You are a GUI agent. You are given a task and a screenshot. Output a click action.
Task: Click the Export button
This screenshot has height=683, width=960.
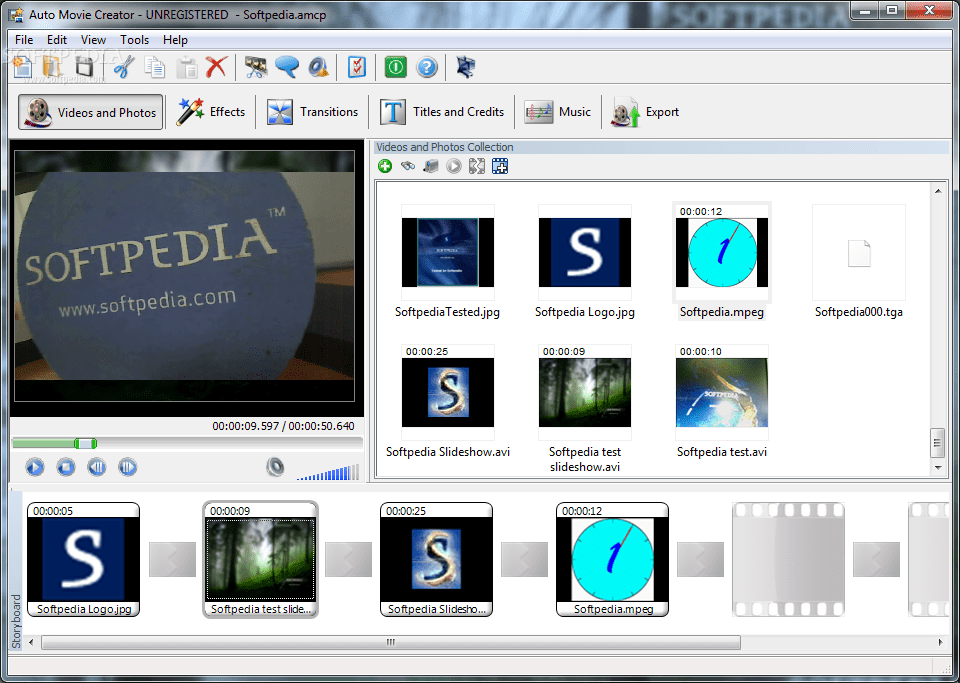tap(645, 112)
